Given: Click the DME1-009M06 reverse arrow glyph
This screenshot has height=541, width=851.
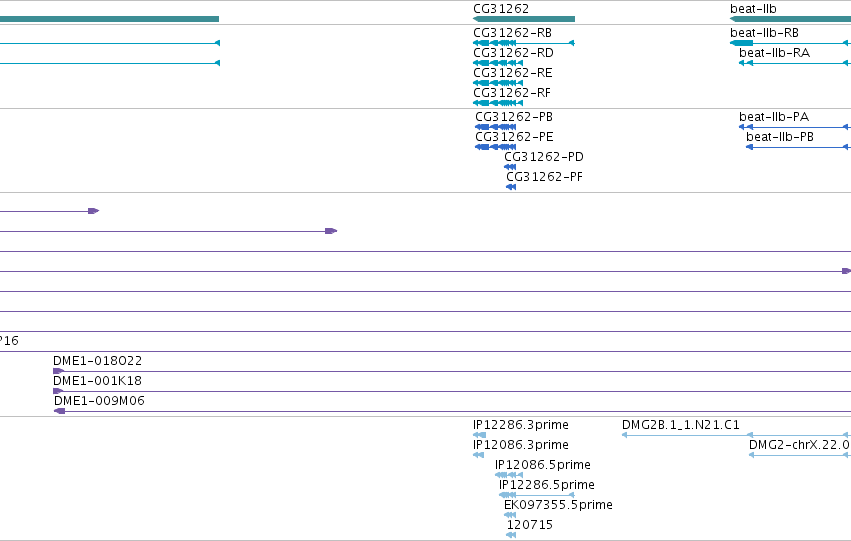Looking at the screenshot, I should click(60, 411).
